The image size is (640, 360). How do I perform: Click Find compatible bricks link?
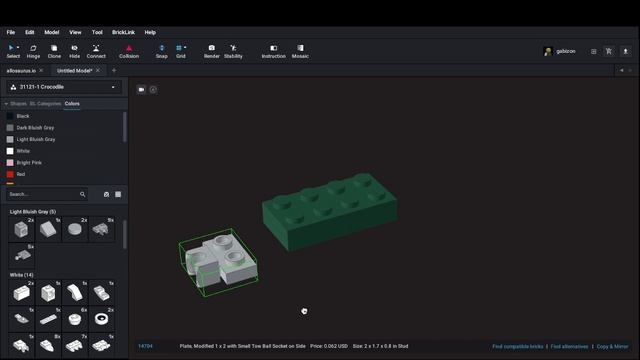(x=518, y=347)
